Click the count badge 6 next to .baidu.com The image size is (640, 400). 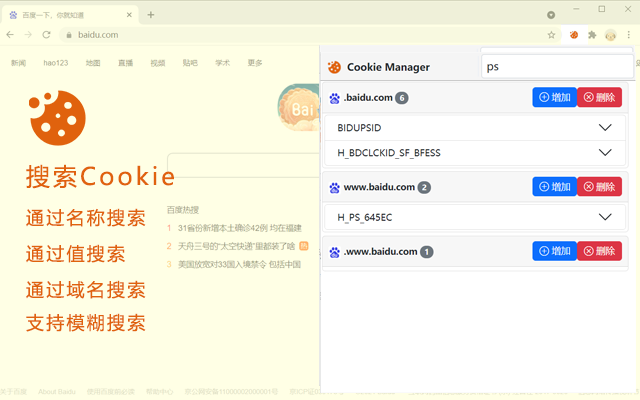click(402, 98)
